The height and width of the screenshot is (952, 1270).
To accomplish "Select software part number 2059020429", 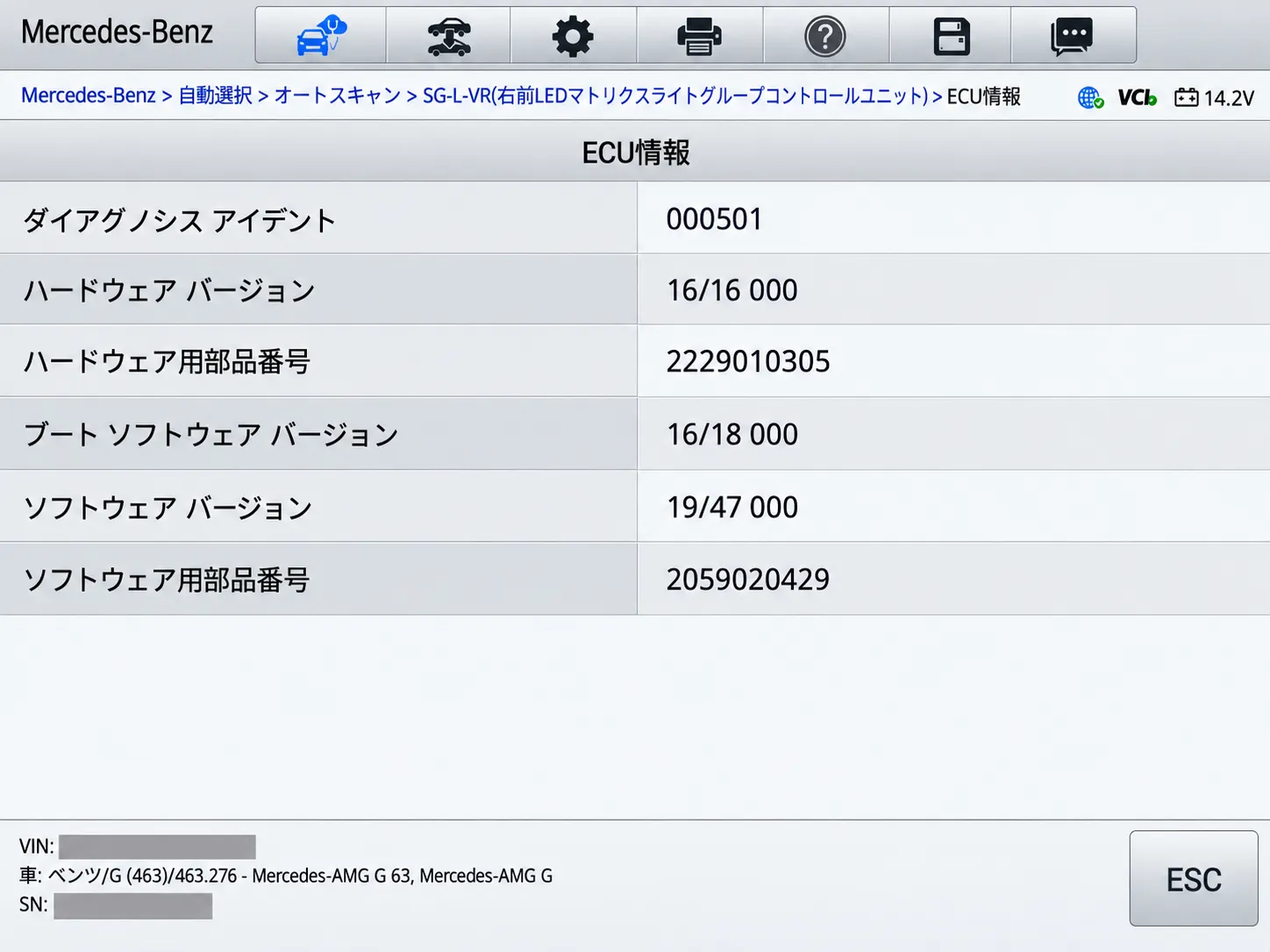I will click(x=748, y=579).
